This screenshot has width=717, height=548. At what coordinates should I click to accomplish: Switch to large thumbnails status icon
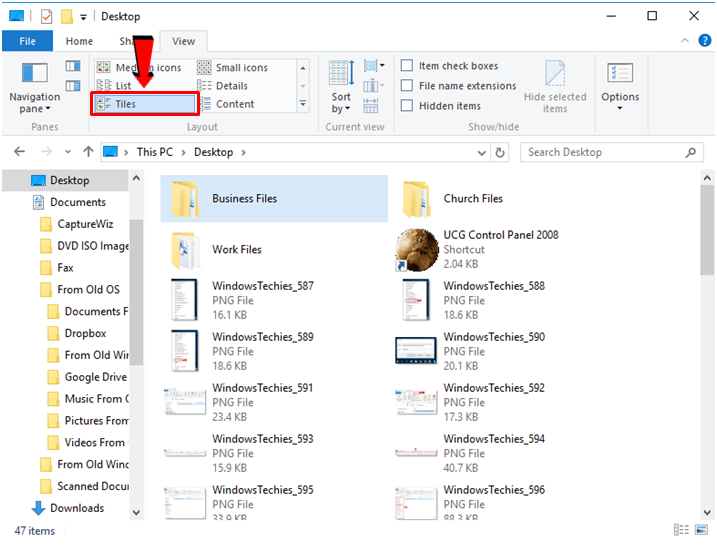(701, 530)
